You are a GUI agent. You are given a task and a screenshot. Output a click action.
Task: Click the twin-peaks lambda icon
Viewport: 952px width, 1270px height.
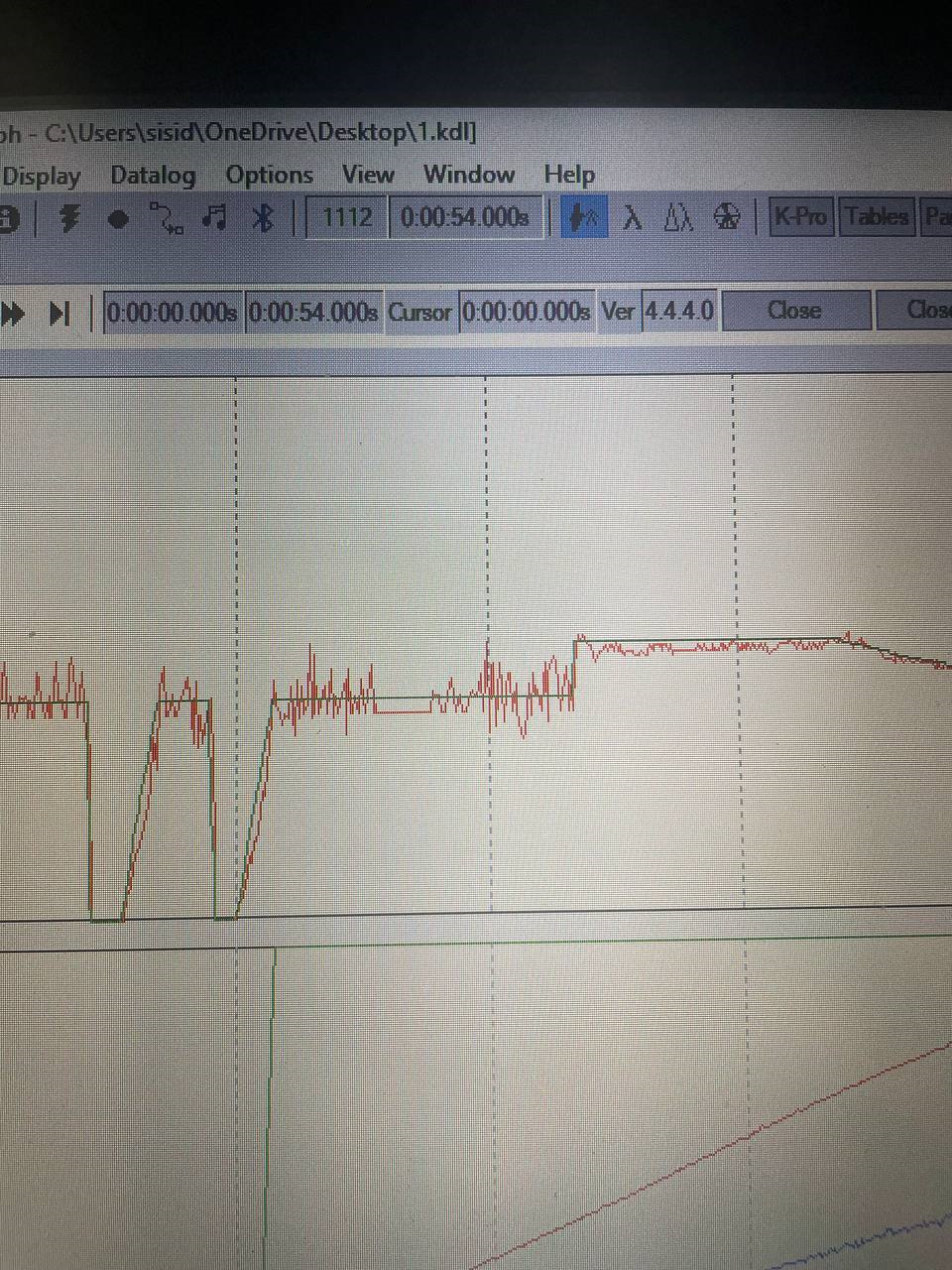[678, 216]
